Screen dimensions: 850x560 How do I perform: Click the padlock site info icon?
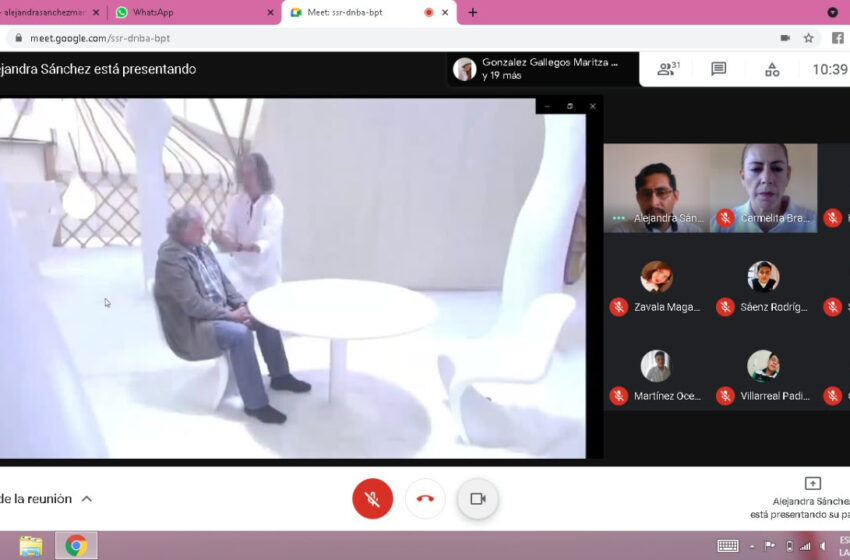tap(19, 38)
